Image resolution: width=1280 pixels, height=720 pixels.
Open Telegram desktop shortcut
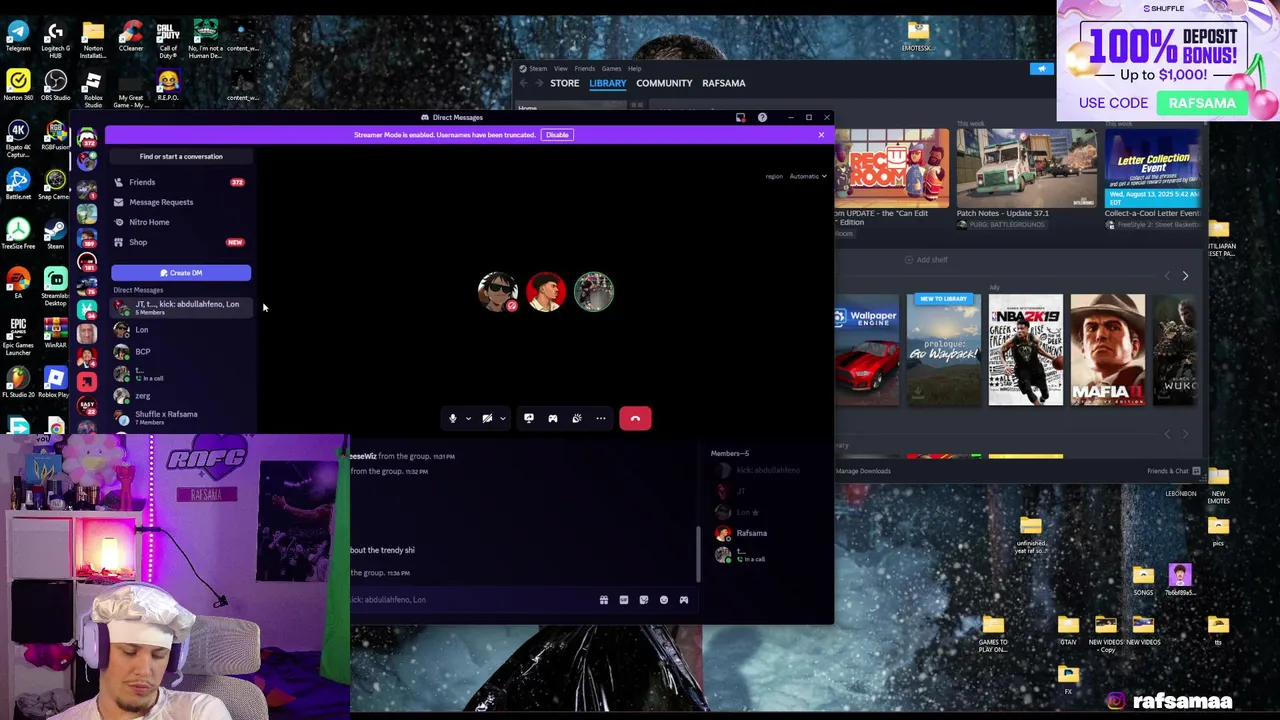pyautogui.click(x=18, y=36)
